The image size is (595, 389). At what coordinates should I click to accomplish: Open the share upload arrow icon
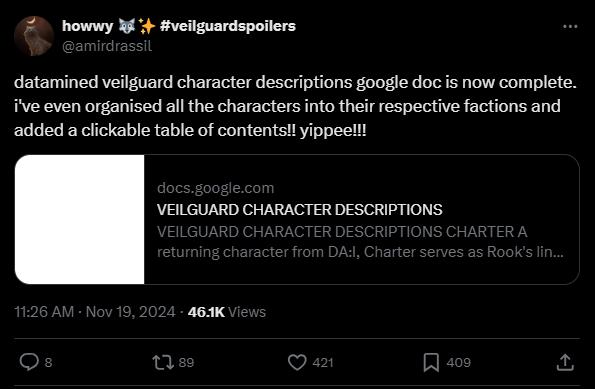pos(565,362)
